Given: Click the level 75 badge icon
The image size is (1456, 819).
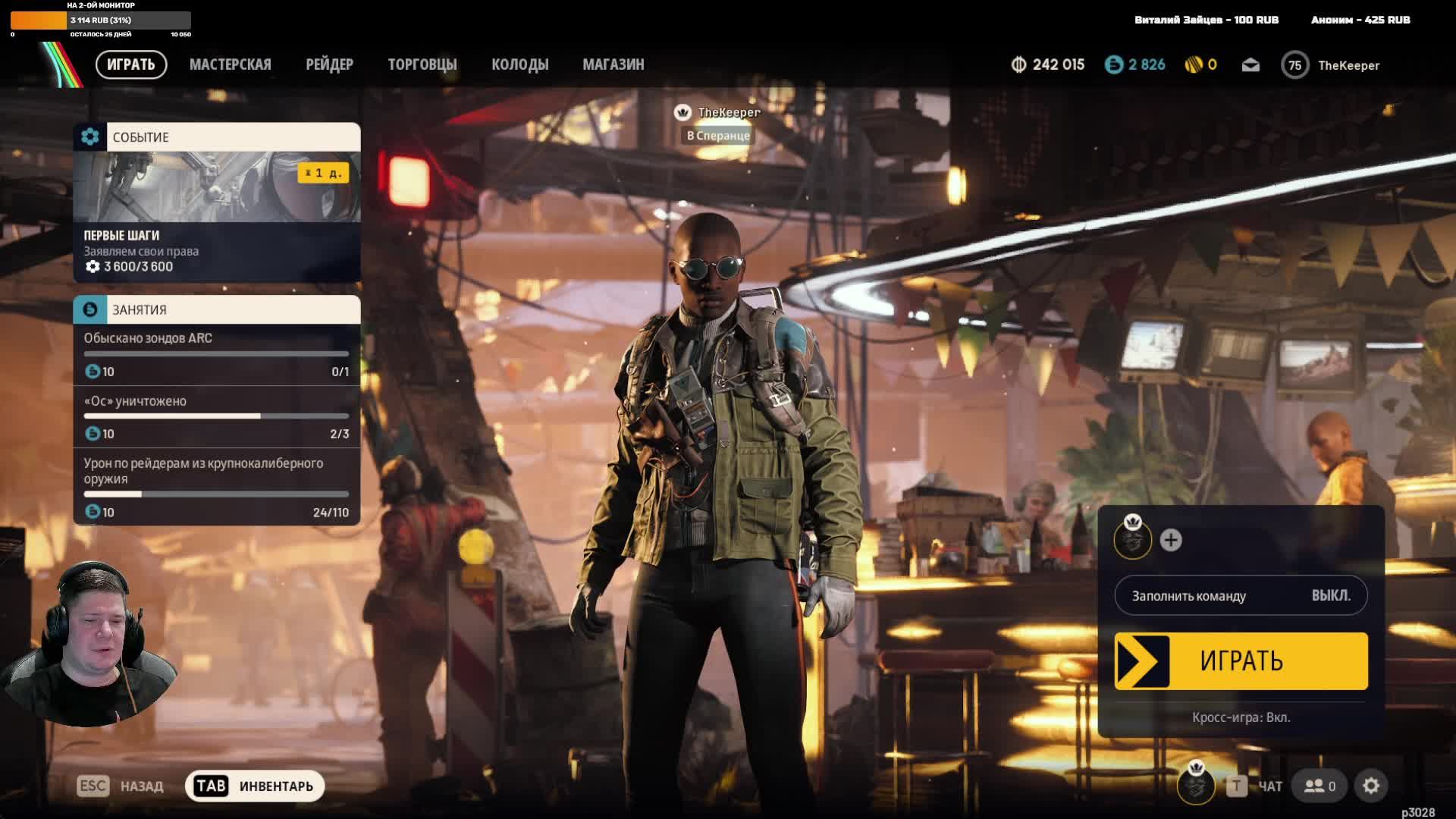Looking at the screenshot, I should click(1294, 65).
